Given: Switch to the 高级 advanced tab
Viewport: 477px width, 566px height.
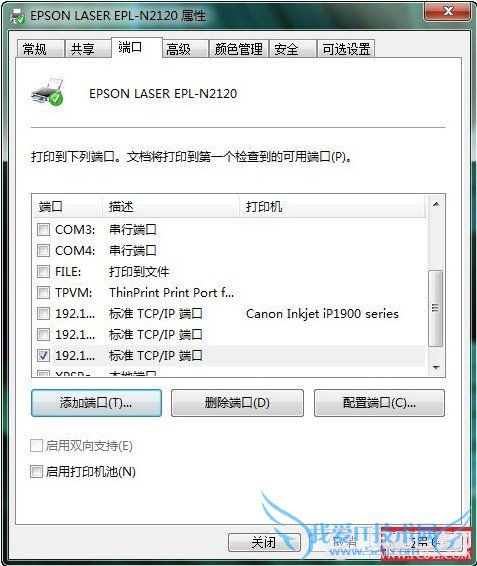Looking at the screenshot, I should click(x=185, y=49).
